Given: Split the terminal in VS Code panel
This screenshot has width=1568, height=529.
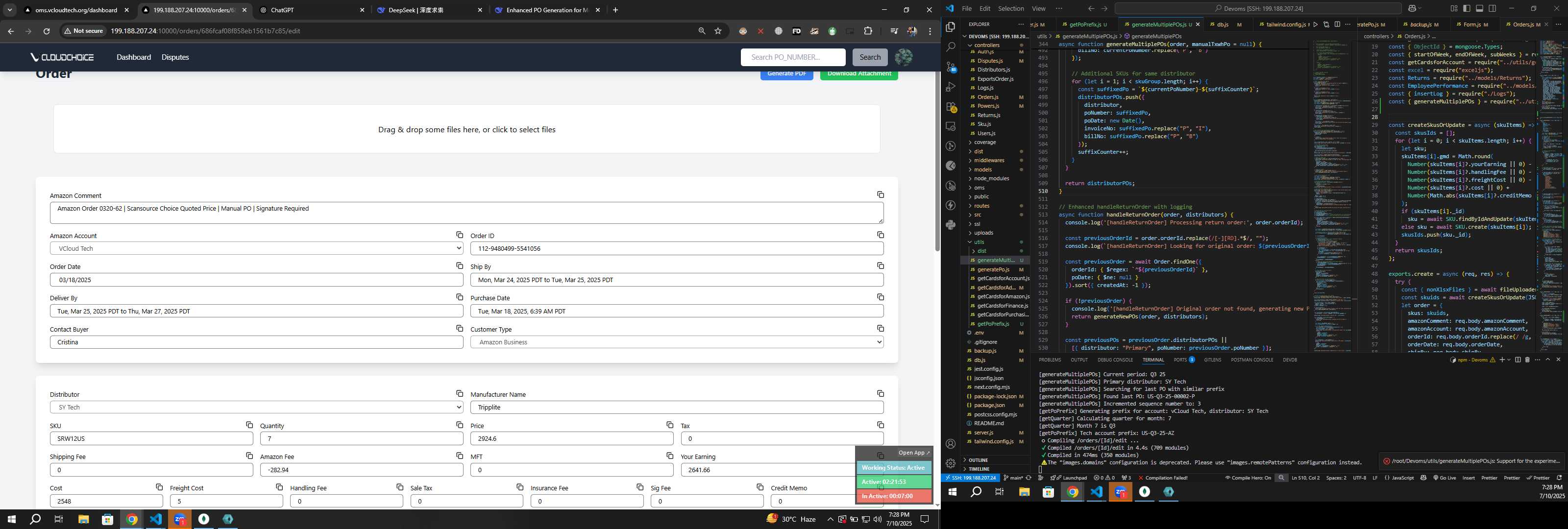Looking at the screenshot, I should [1518, 360].
